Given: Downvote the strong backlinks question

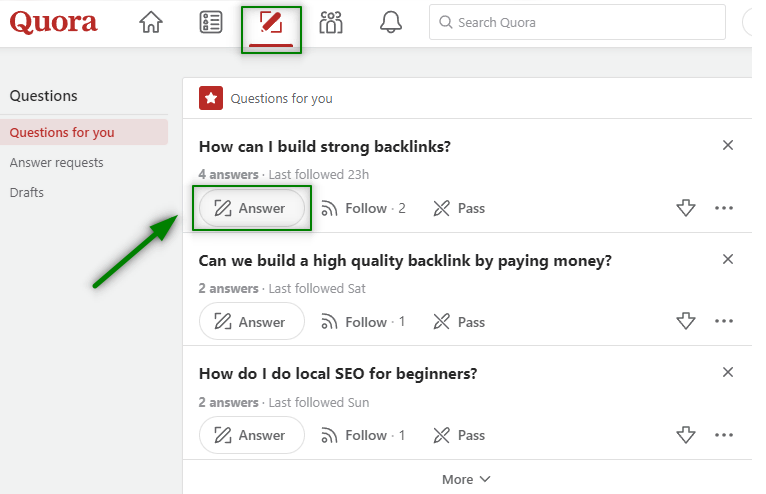Looking at the screenshot, I should pos(685,208).
